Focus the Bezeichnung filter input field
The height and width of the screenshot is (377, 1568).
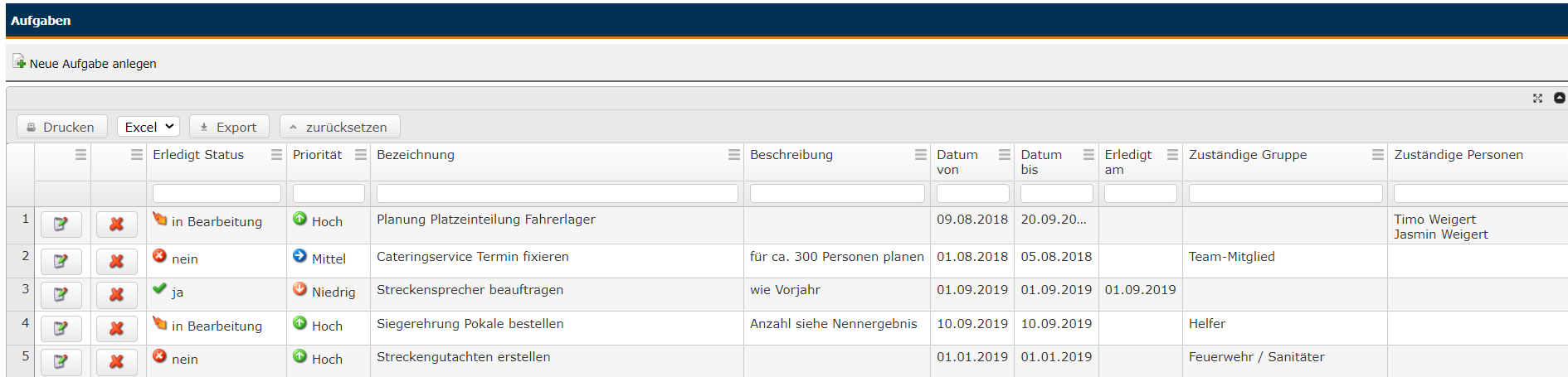(557, 193)
